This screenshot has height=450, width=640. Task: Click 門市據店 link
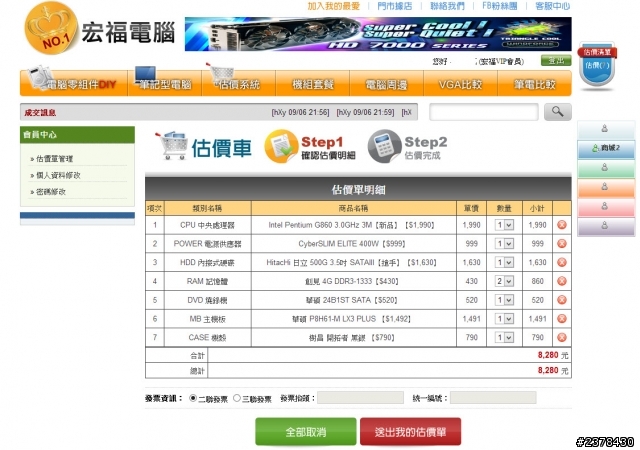pyautogui.click(x=394, y=6)
